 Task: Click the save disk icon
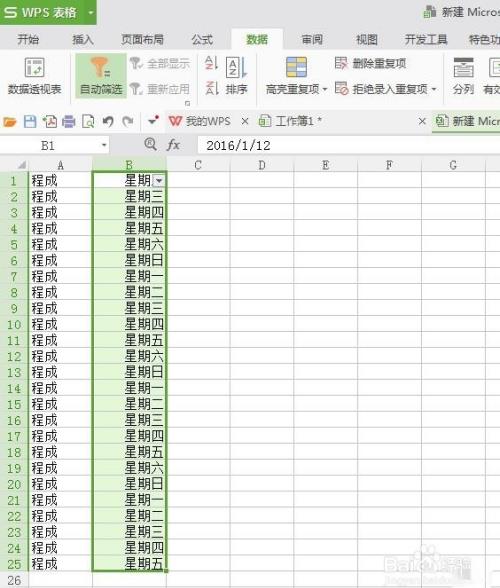tap(30, 122)
